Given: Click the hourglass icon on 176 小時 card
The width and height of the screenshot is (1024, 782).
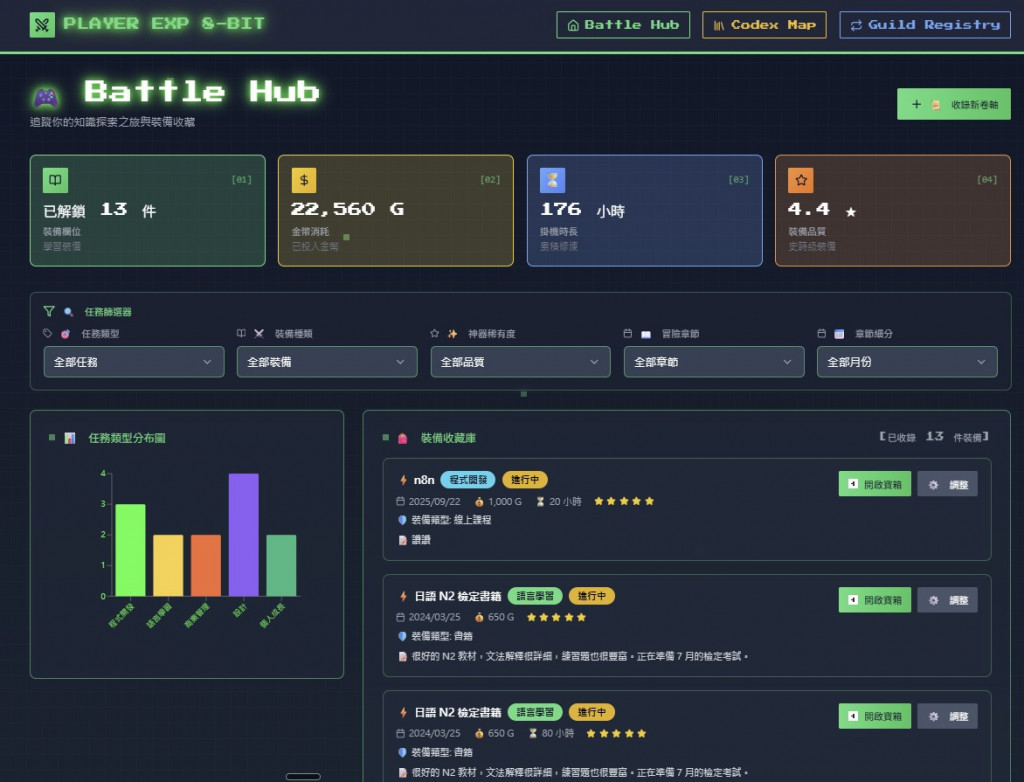Looking at the screenshot, I should tap(552, 180).
